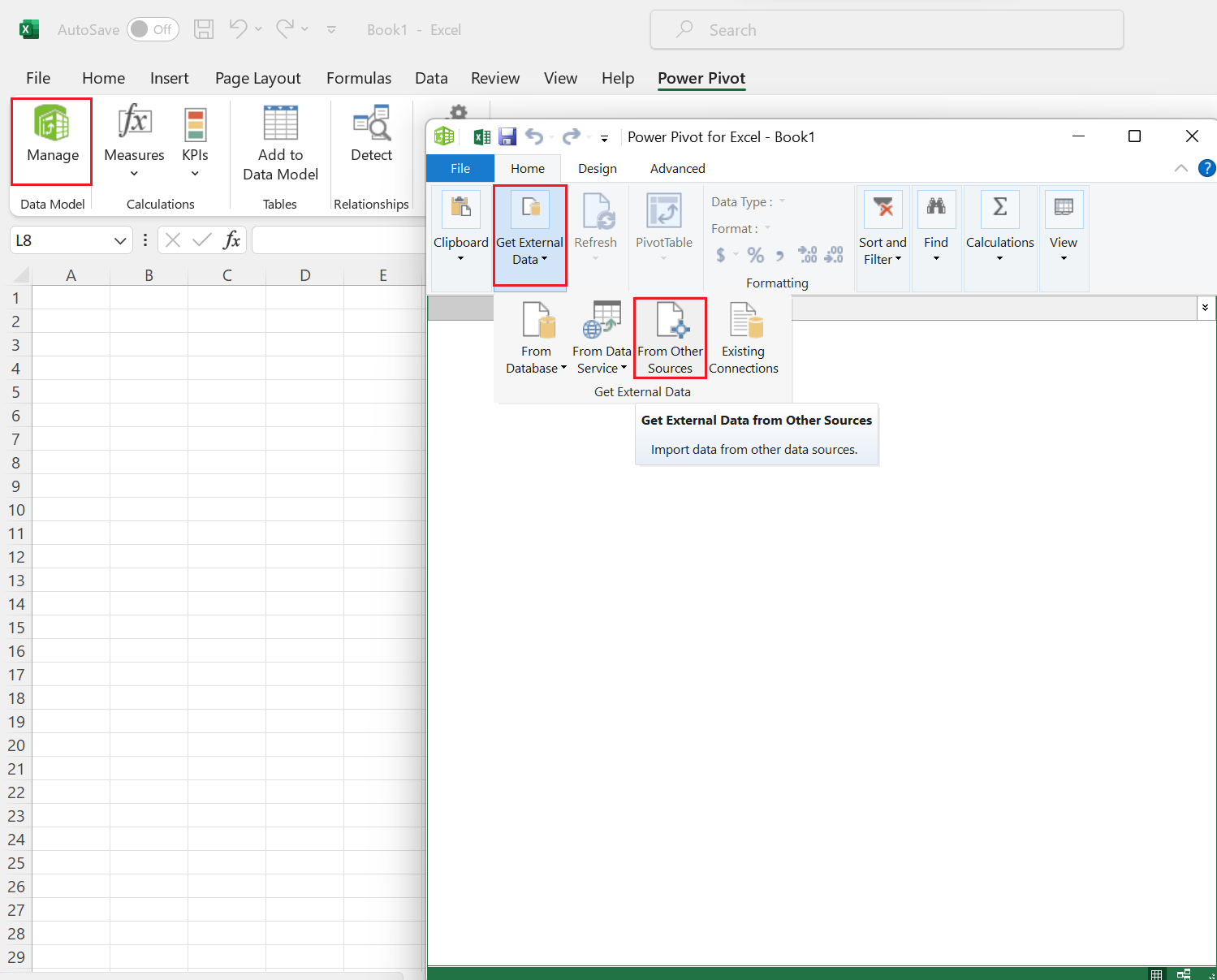This screenshot has height=980, width=1217.
Task: Click Add to Data Model
Action: [x=279, y=142]
